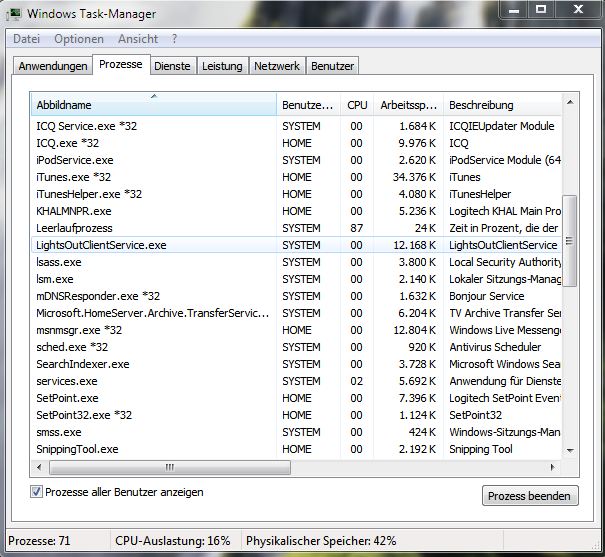Click the 'Antivirus Scheduler' description cell
The height and width of the screenshot is (557, 605).
[495, 347]
